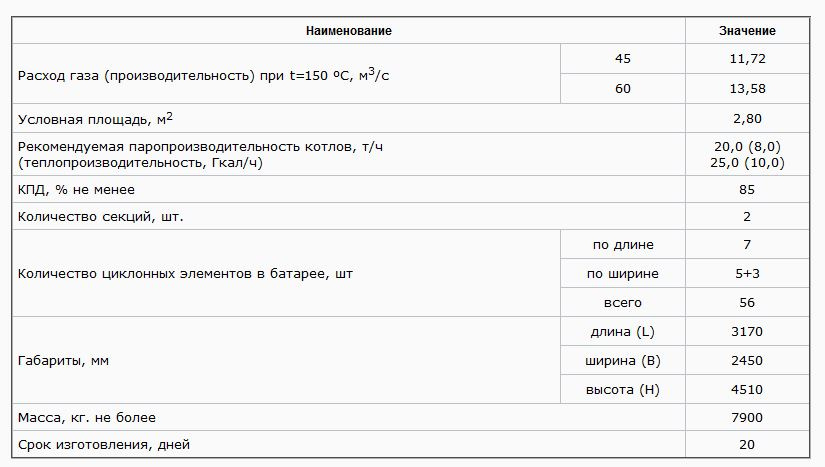Select the value 13,58 cell
Screen dimensions: 825x467
(747, 89)
